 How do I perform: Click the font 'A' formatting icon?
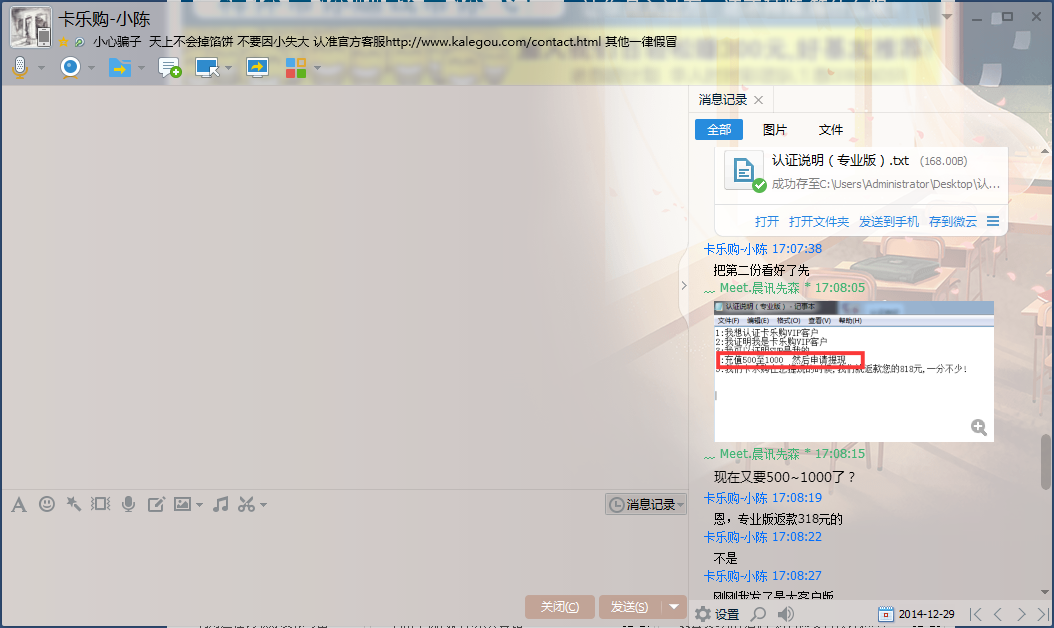click(18, 504)
